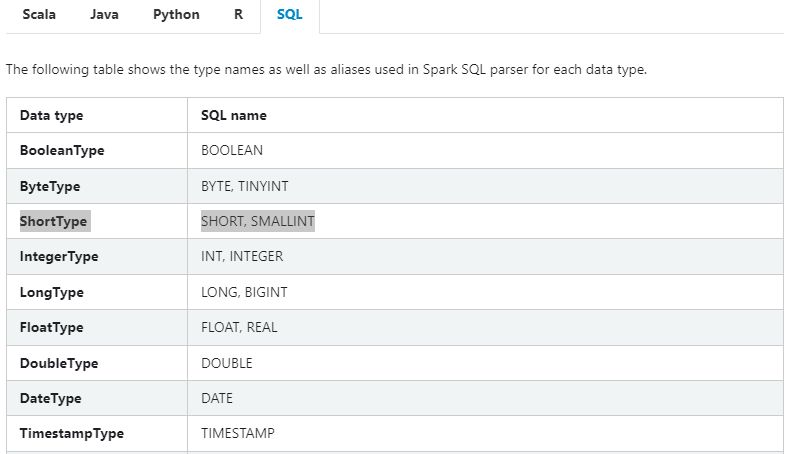Click the DoubleType row label
This screenshot has width=795, height=454.
(58, 363)
